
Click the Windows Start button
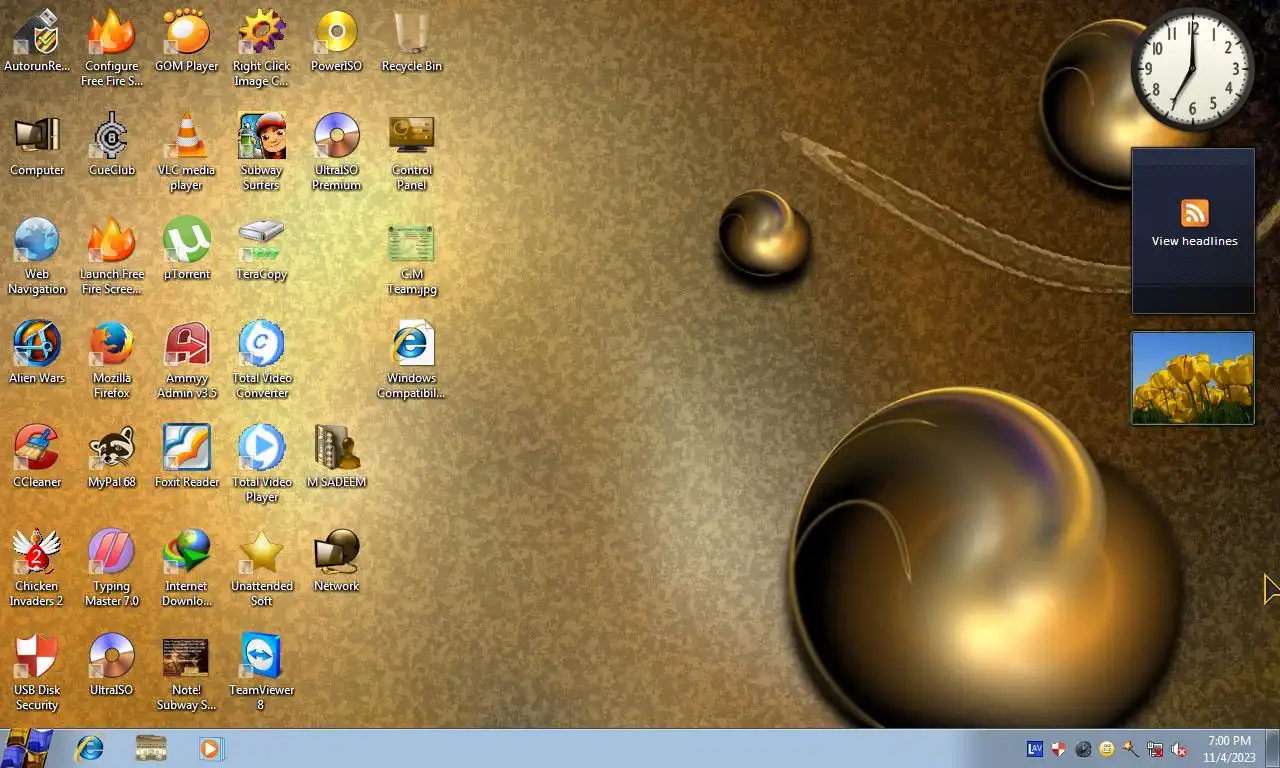point(27,748)
